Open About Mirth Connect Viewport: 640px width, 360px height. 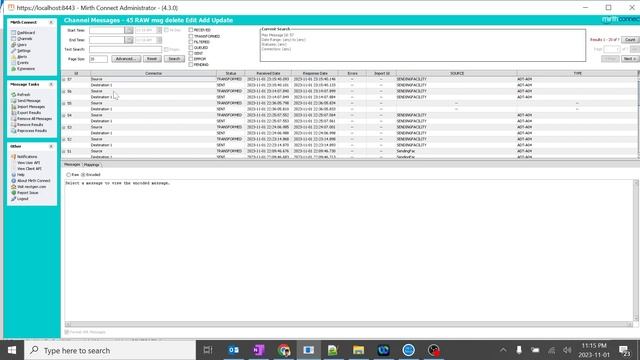point(33,180)
